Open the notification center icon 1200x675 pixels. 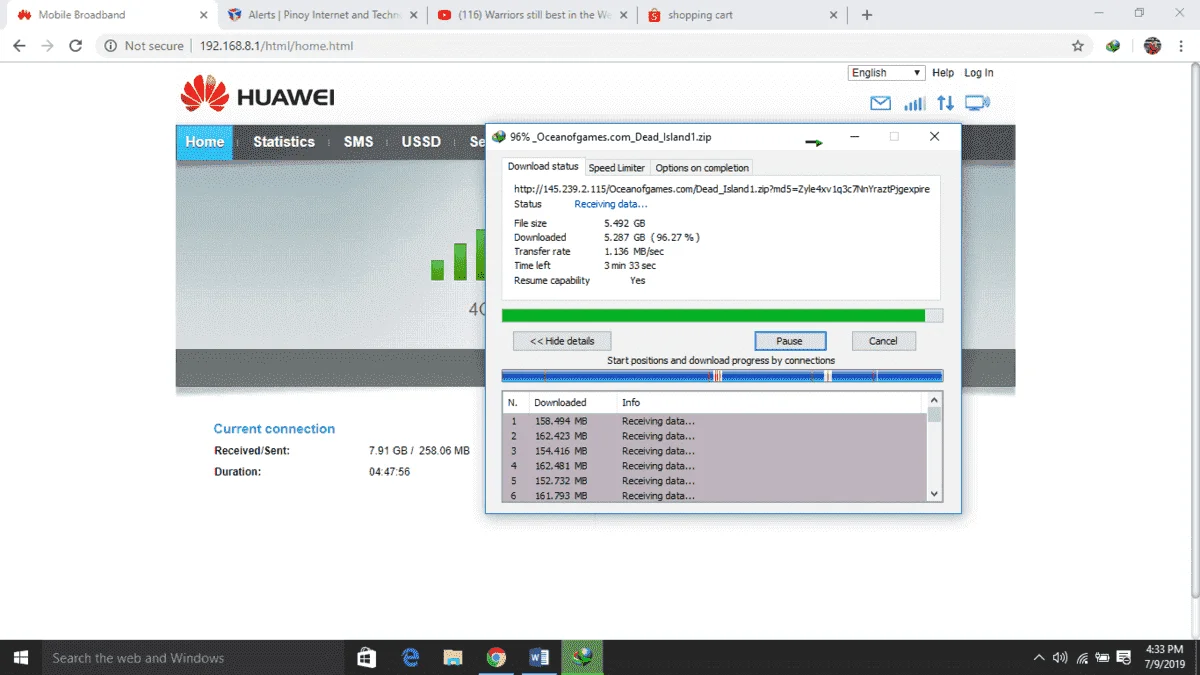(1125, 658)
